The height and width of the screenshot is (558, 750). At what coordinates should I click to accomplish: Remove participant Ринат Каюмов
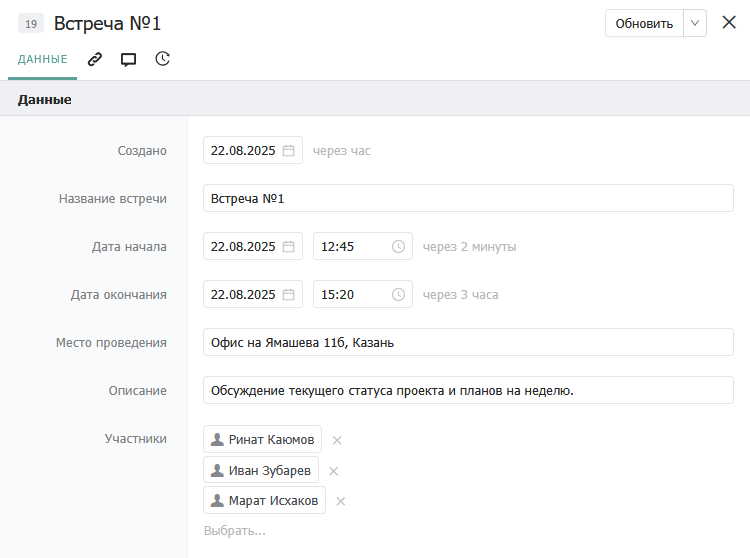point(337,440)
